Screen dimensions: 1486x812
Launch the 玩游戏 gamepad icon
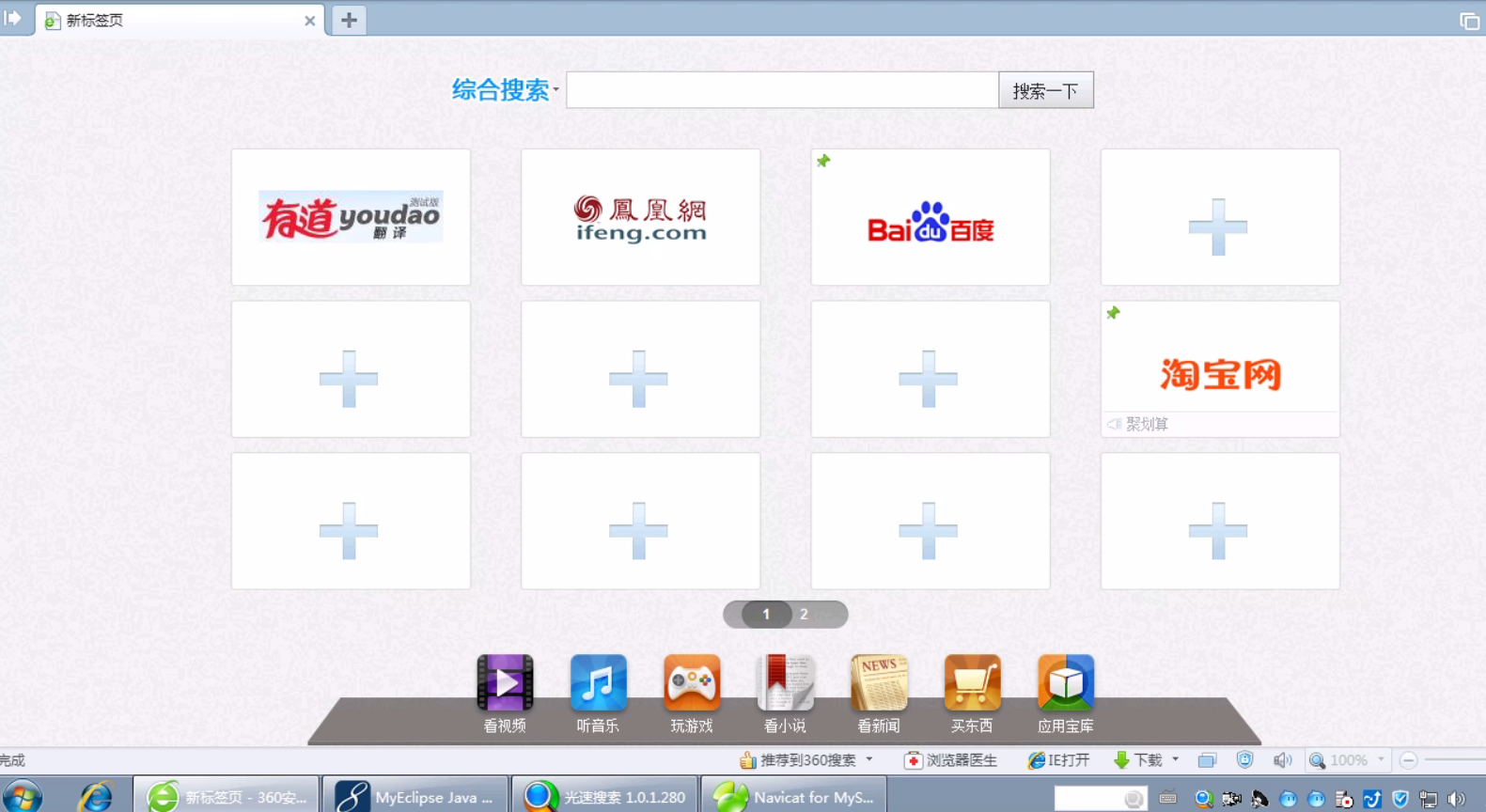(692, 682)
